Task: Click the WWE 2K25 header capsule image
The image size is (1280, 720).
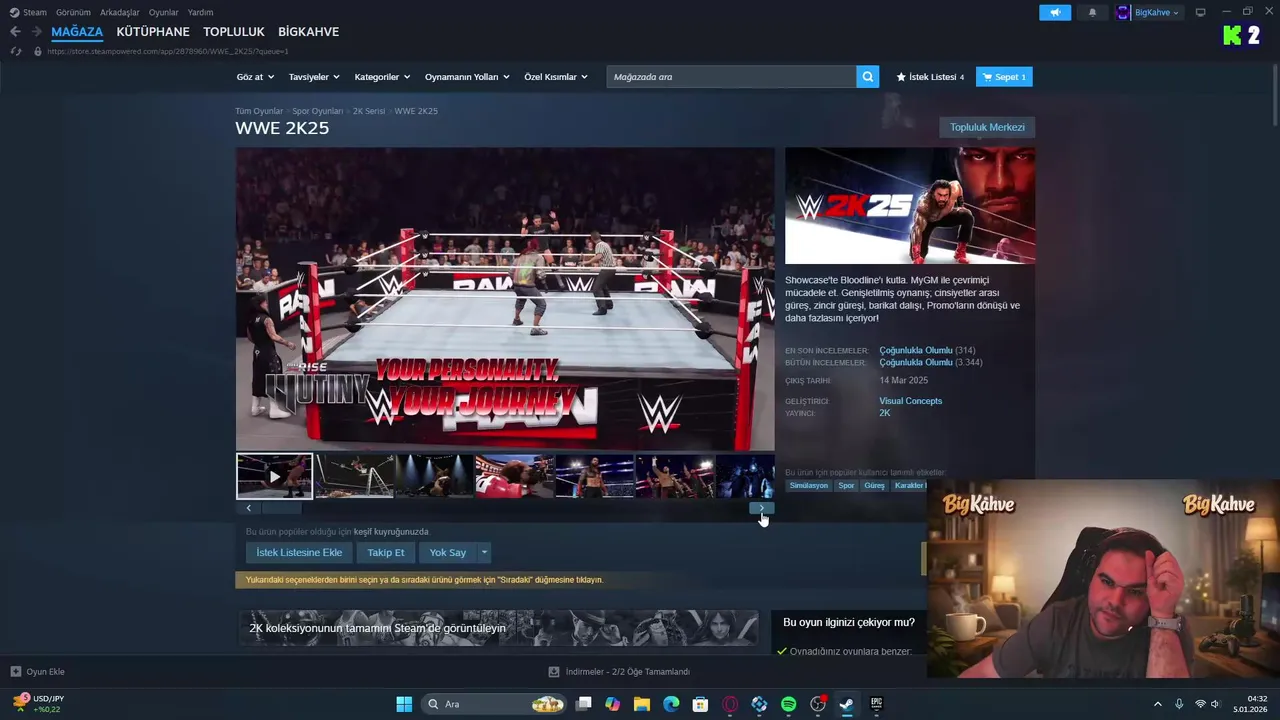Action: point(910,206)
